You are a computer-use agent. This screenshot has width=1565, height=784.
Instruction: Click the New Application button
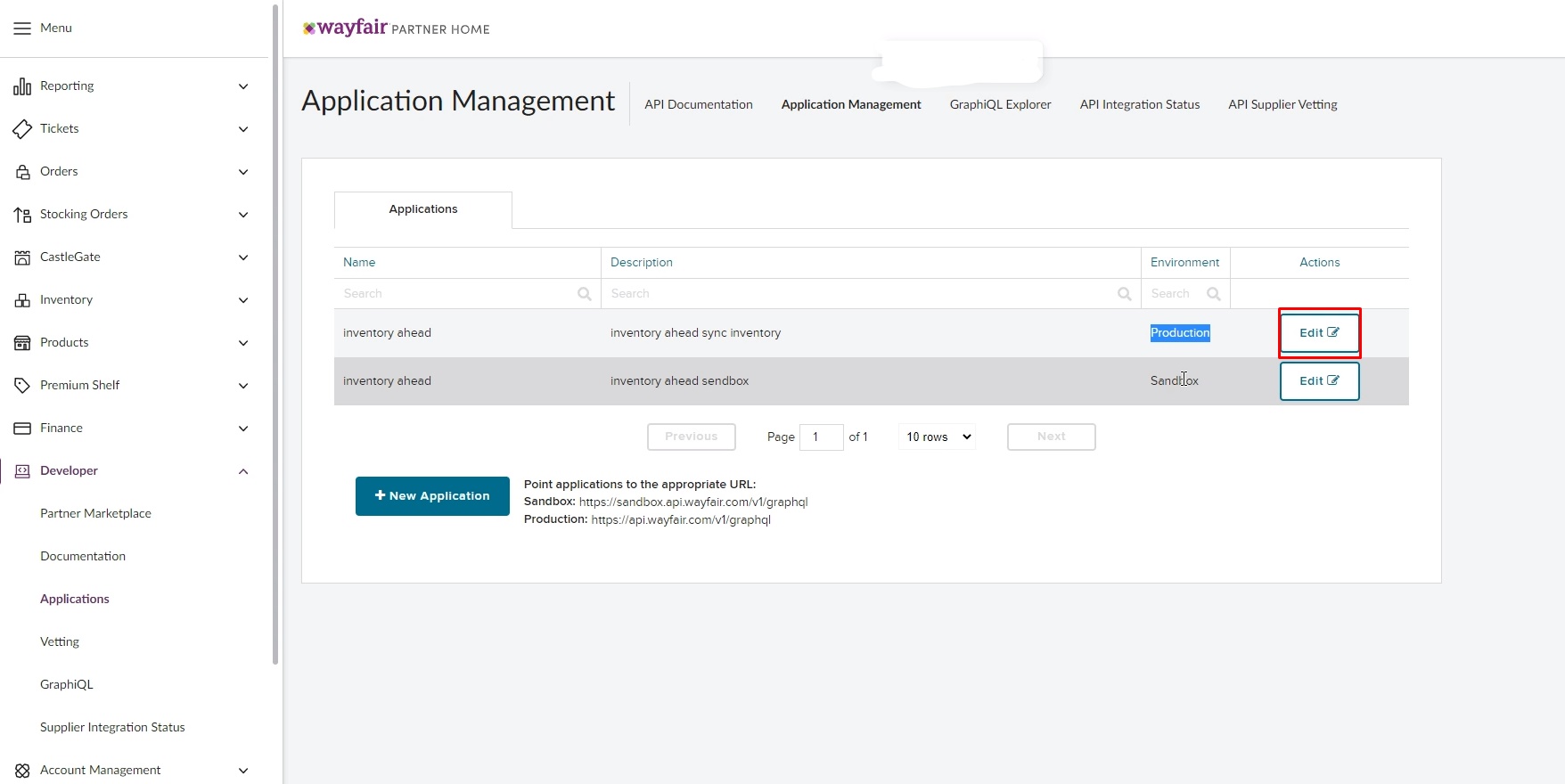pyautogui.click(x=432, y=496)
